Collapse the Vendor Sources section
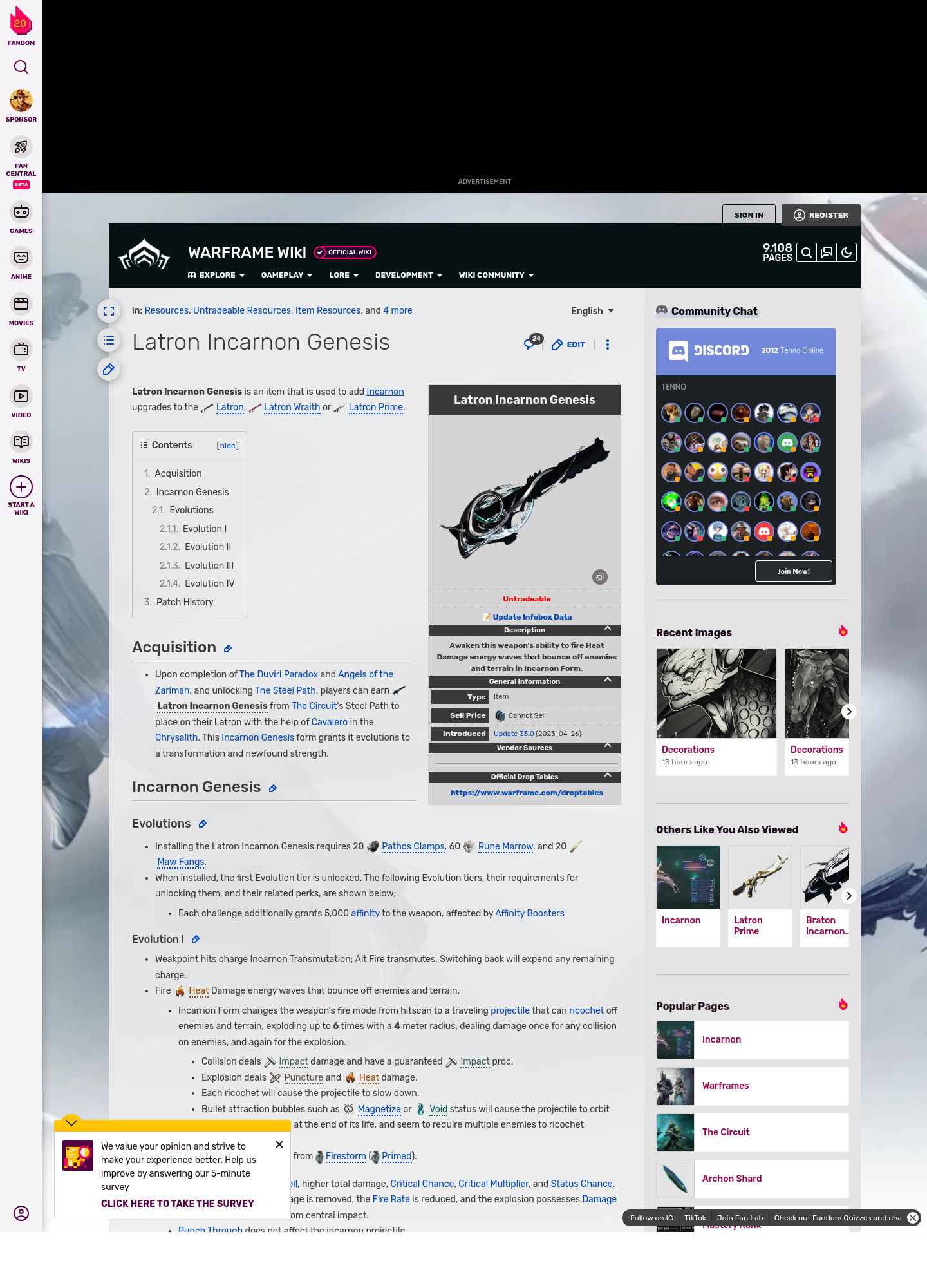 [607, 746]
